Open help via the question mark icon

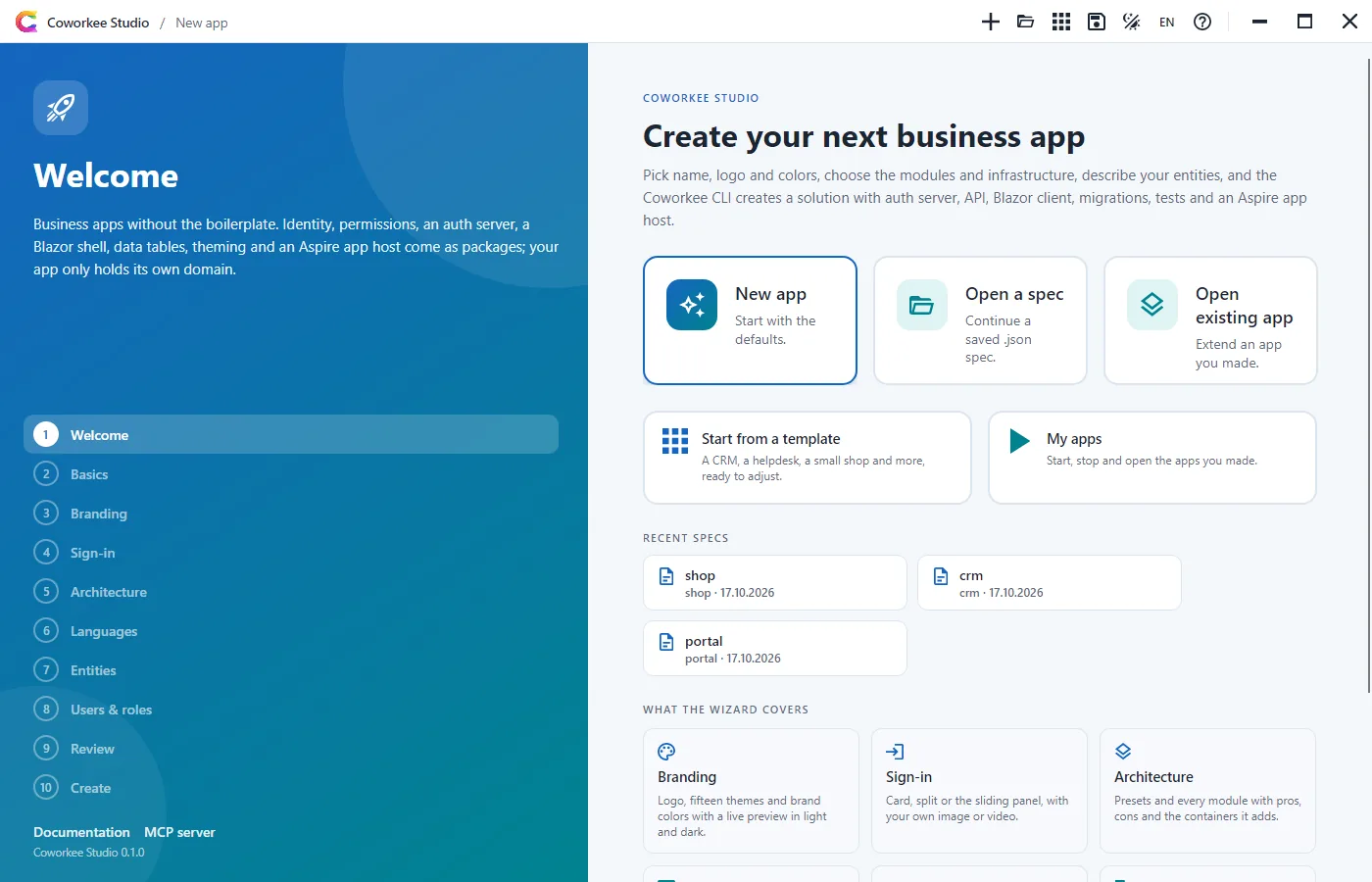[1202, 22]
